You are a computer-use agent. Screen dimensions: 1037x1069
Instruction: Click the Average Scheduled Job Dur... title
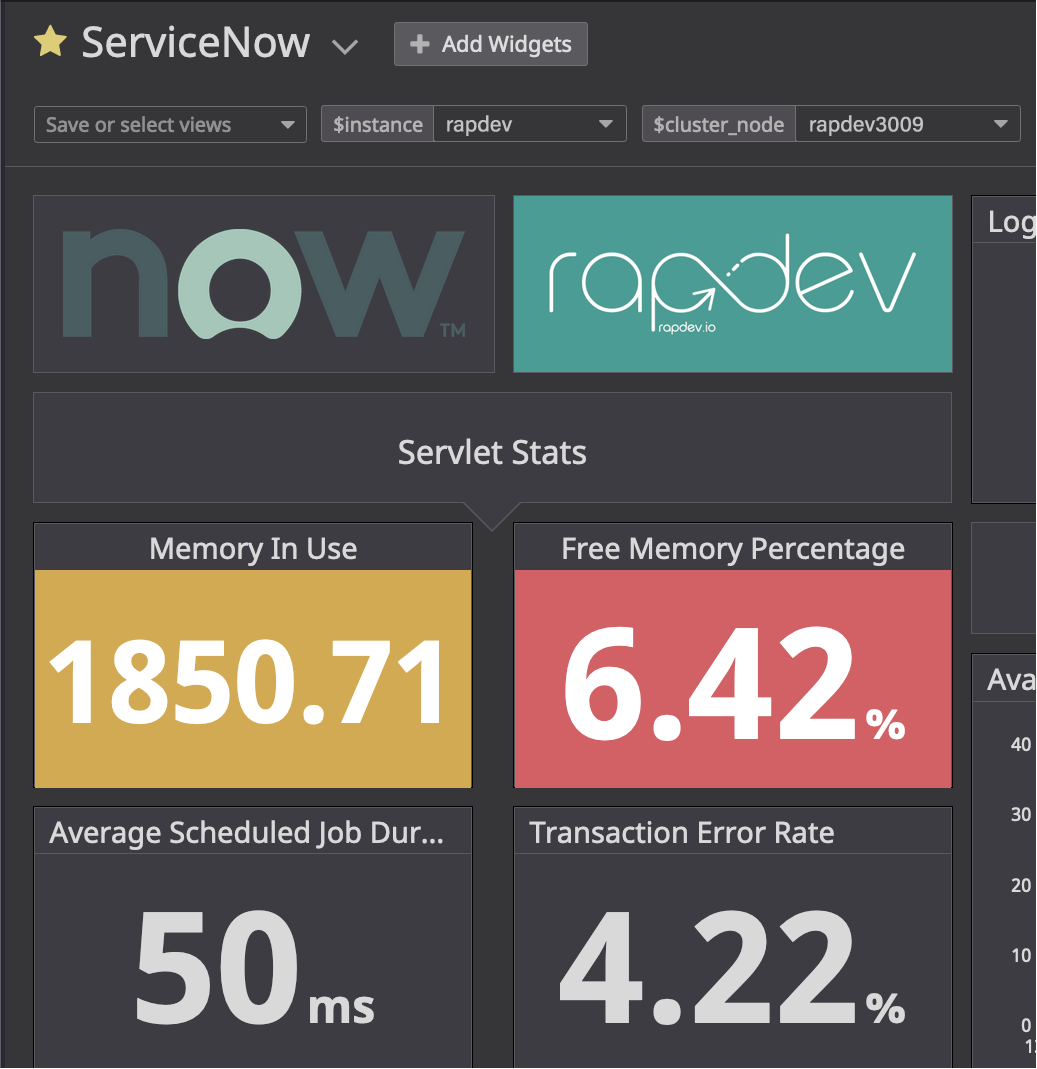click(x=247, y=832)
